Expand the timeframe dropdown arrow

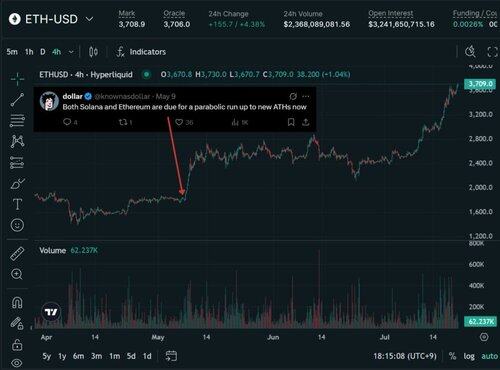tap(71, 52)
